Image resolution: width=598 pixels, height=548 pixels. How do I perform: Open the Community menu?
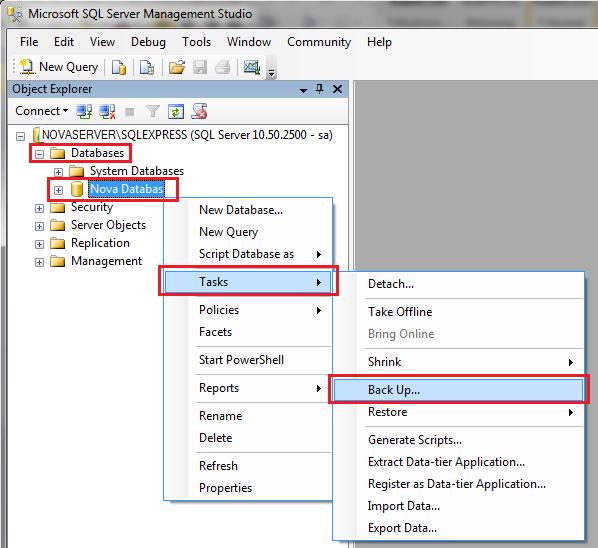pos(319,42)
